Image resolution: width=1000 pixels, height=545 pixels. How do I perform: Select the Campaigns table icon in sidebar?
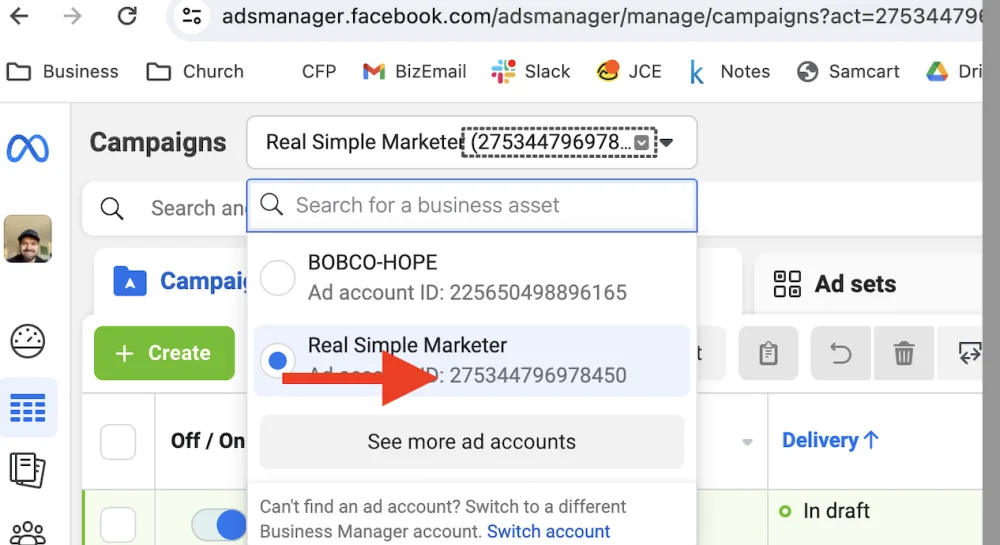[28, 408]
